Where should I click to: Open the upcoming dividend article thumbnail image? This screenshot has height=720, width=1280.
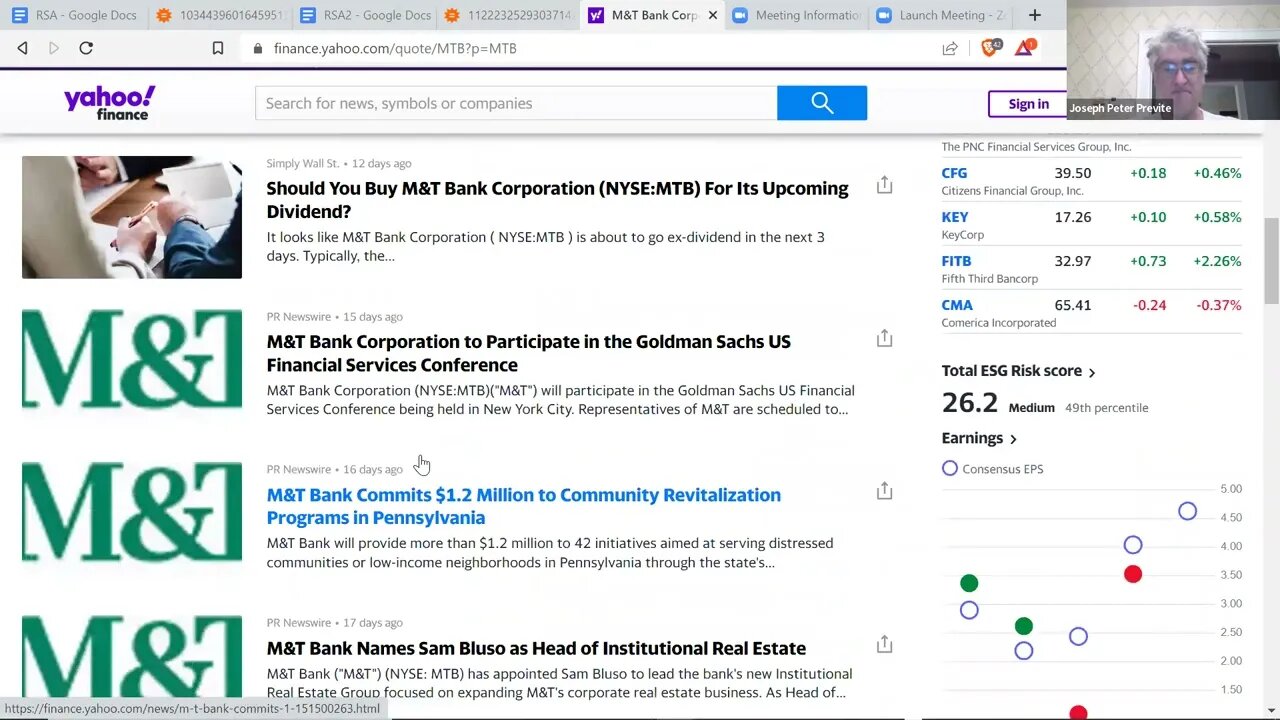pyautogui.click(x=132, y=217)
